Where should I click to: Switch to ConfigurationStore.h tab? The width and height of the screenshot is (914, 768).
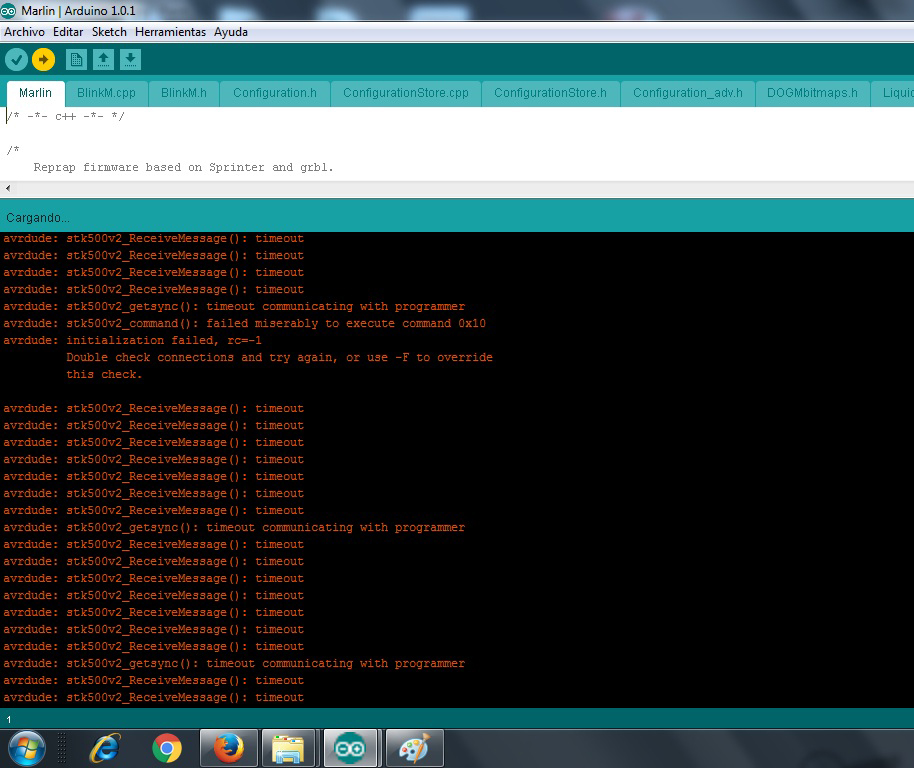click(550, 93)
